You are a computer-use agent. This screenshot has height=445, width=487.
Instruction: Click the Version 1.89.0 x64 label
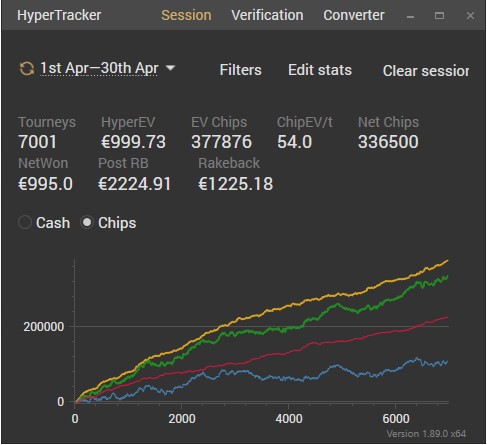click(x=426, y=434)
